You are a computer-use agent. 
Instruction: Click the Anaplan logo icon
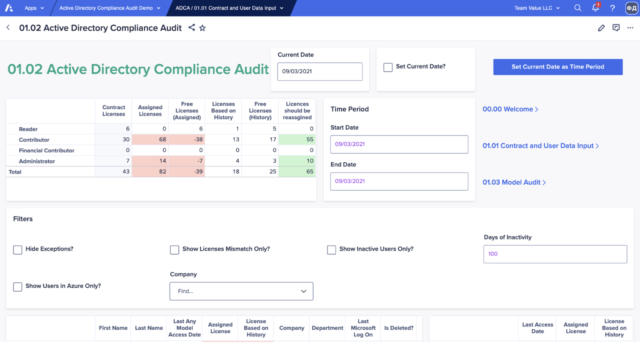[9, 8]
